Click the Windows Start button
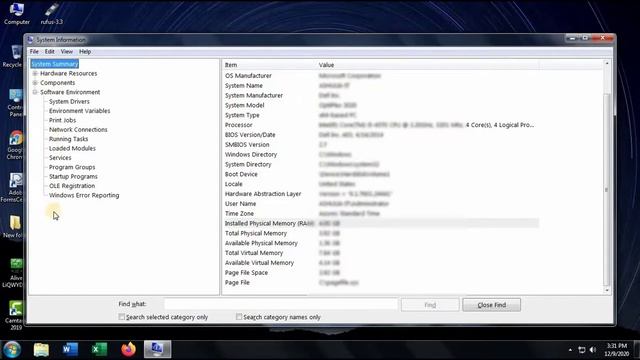 point(12,350)
